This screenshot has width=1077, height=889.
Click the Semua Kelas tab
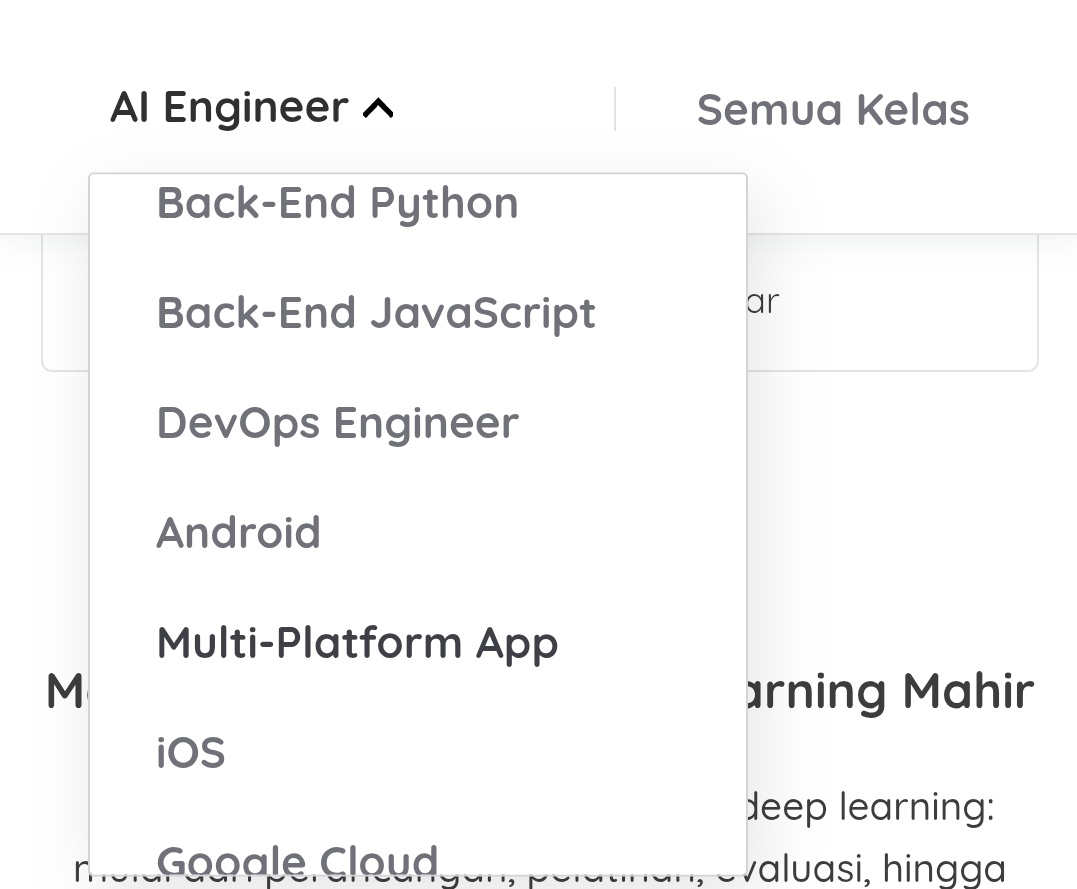[833, 109]
